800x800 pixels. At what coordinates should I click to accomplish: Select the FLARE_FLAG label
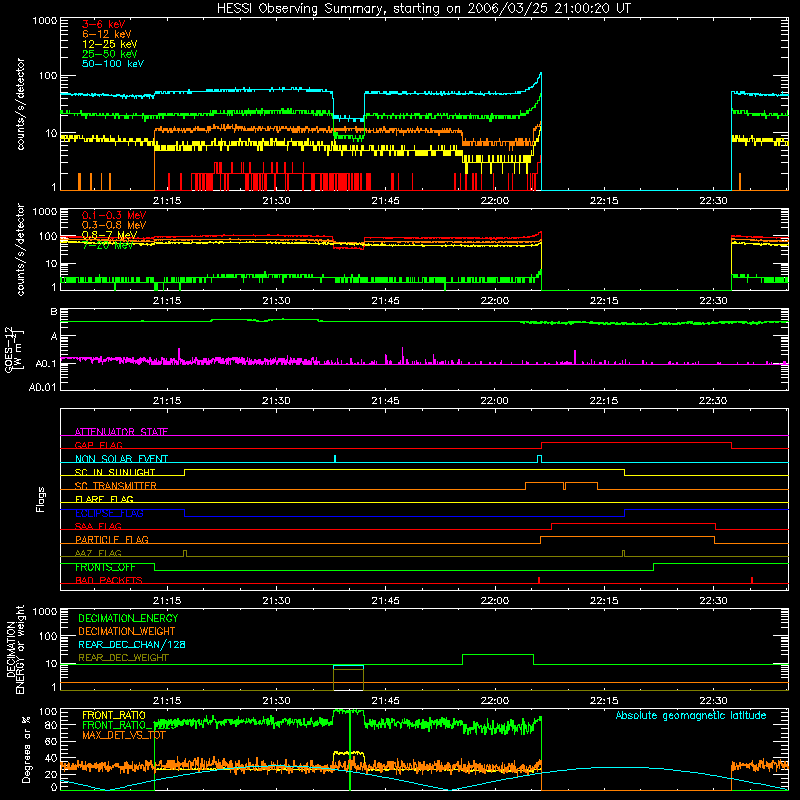point(104,499)
